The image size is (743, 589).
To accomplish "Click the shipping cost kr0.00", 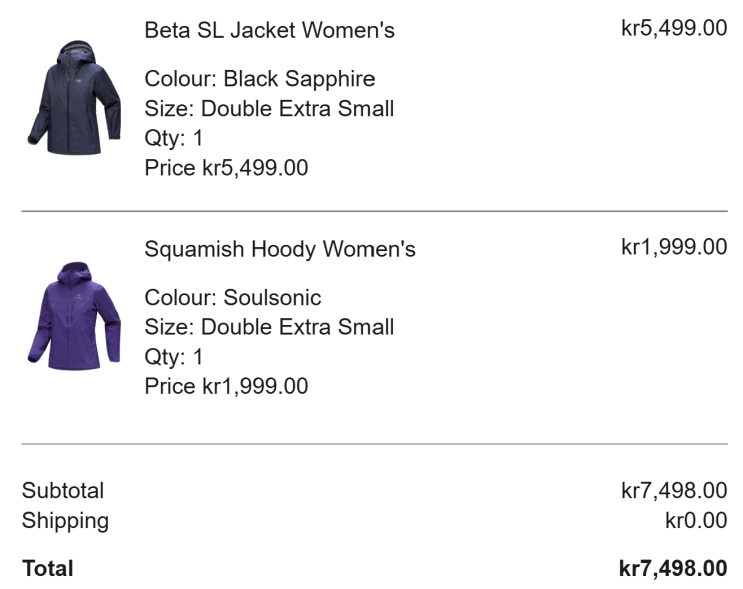I will (696, 521).
